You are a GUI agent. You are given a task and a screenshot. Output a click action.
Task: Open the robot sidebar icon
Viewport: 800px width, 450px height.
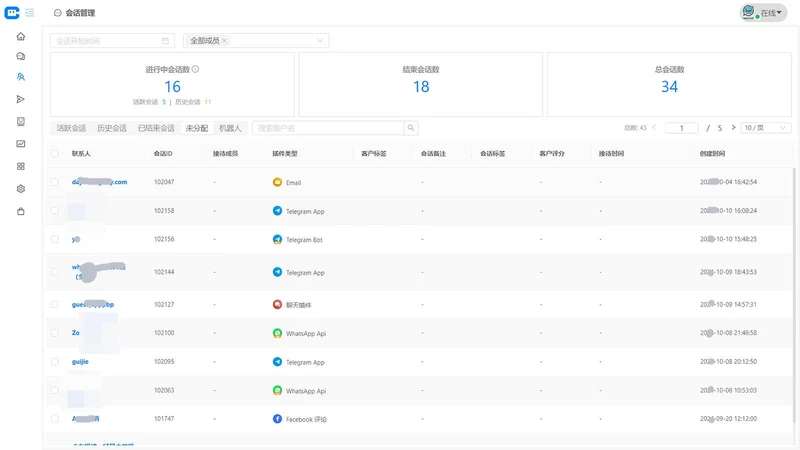pos(21,121)
